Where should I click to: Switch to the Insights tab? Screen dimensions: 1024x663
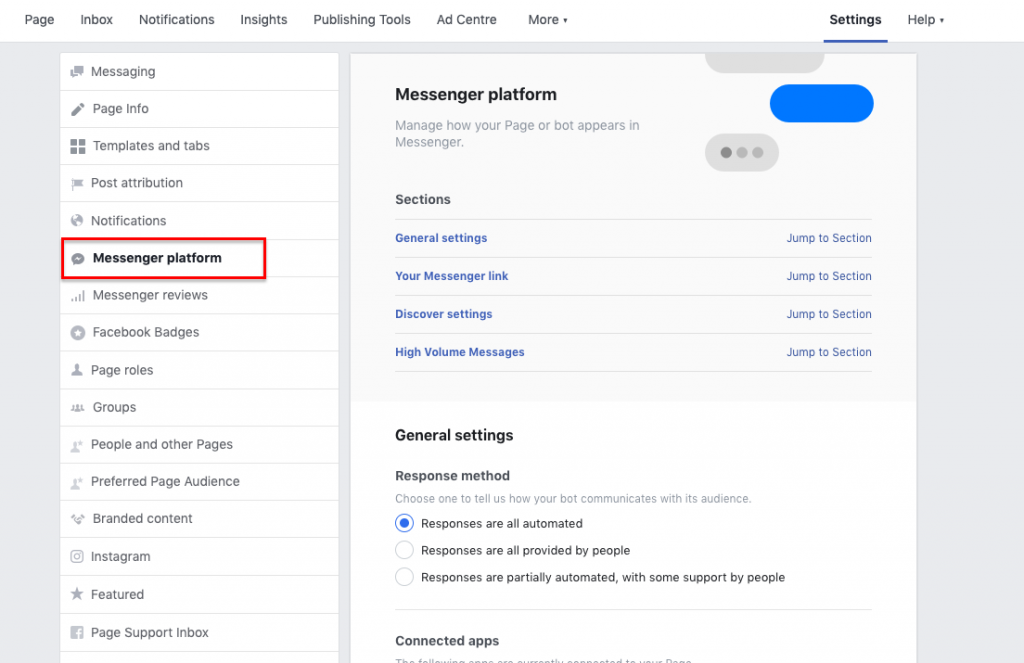pos(264,20)
